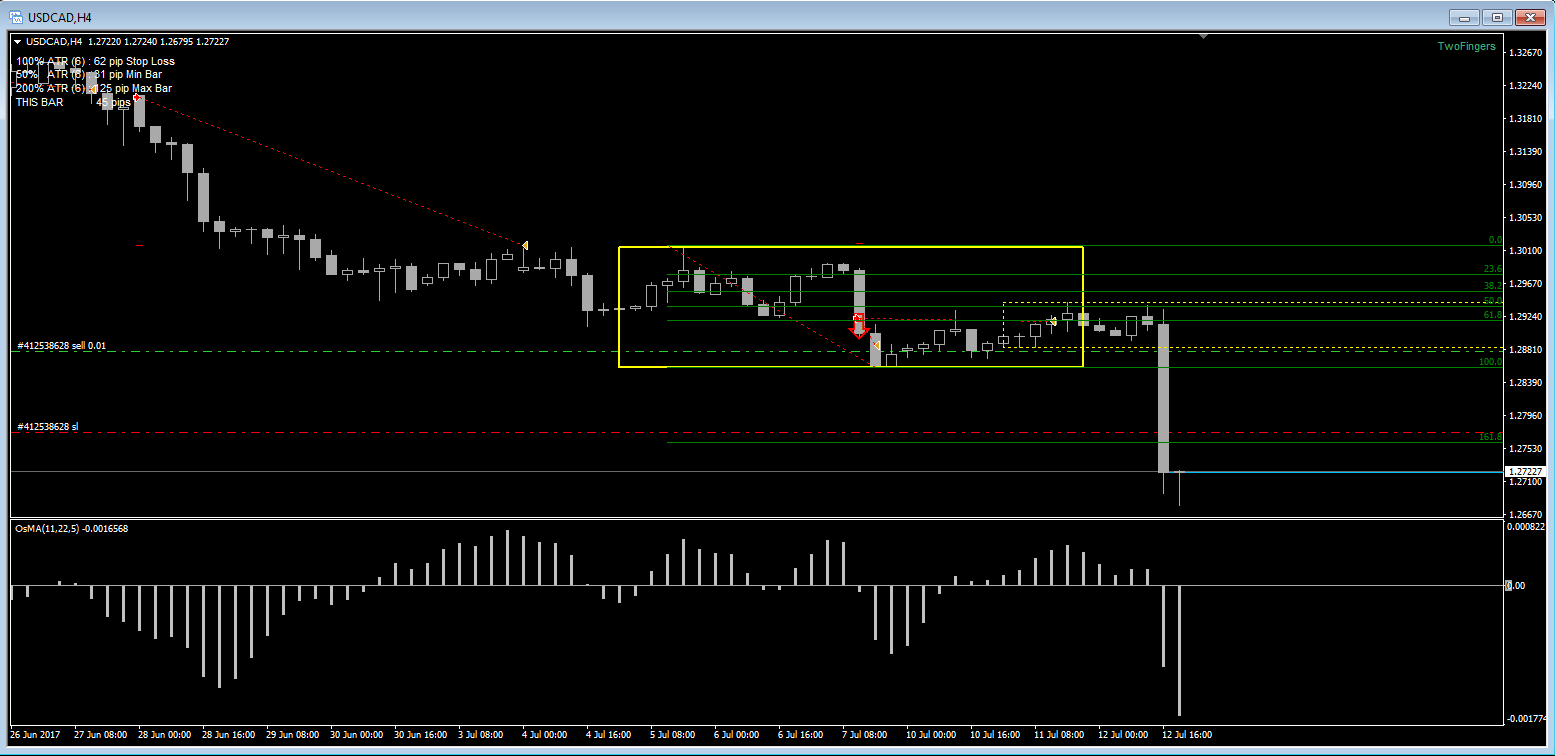Screen dimensions: 1555x756
Task: Select the red dash-dot stop loss line
Action: click(x=757, y=433)
